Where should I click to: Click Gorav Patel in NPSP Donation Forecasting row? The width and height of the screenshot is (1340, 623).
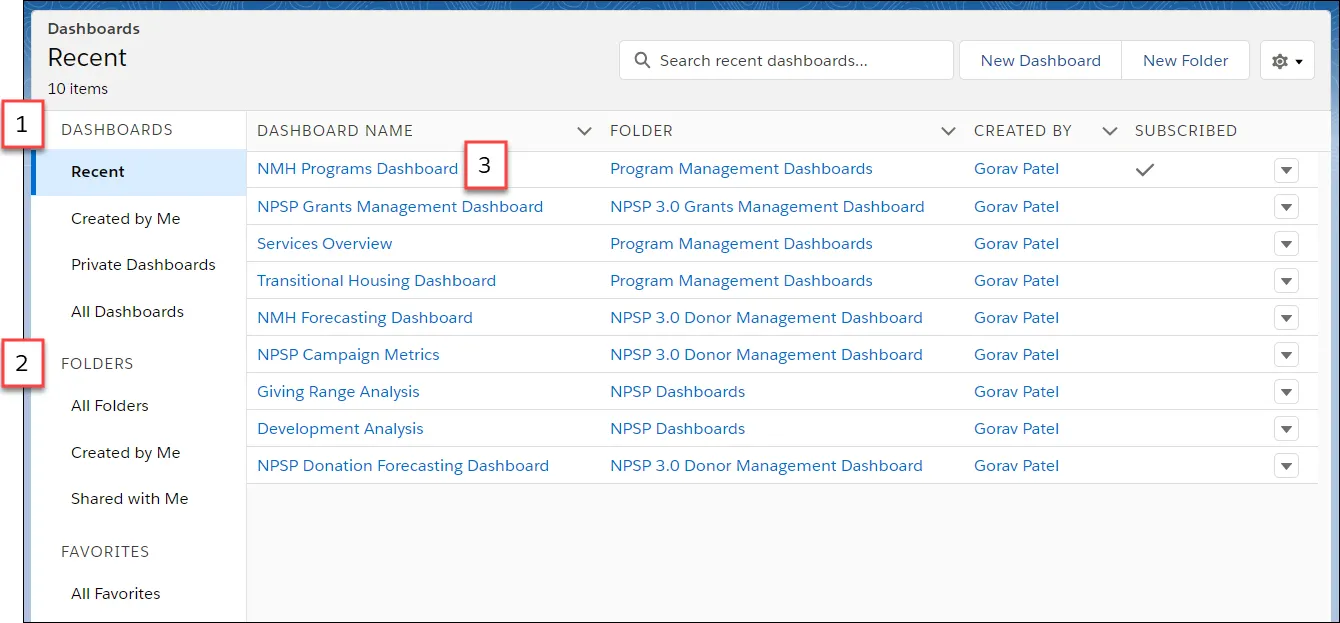(x=1016, y=466)
